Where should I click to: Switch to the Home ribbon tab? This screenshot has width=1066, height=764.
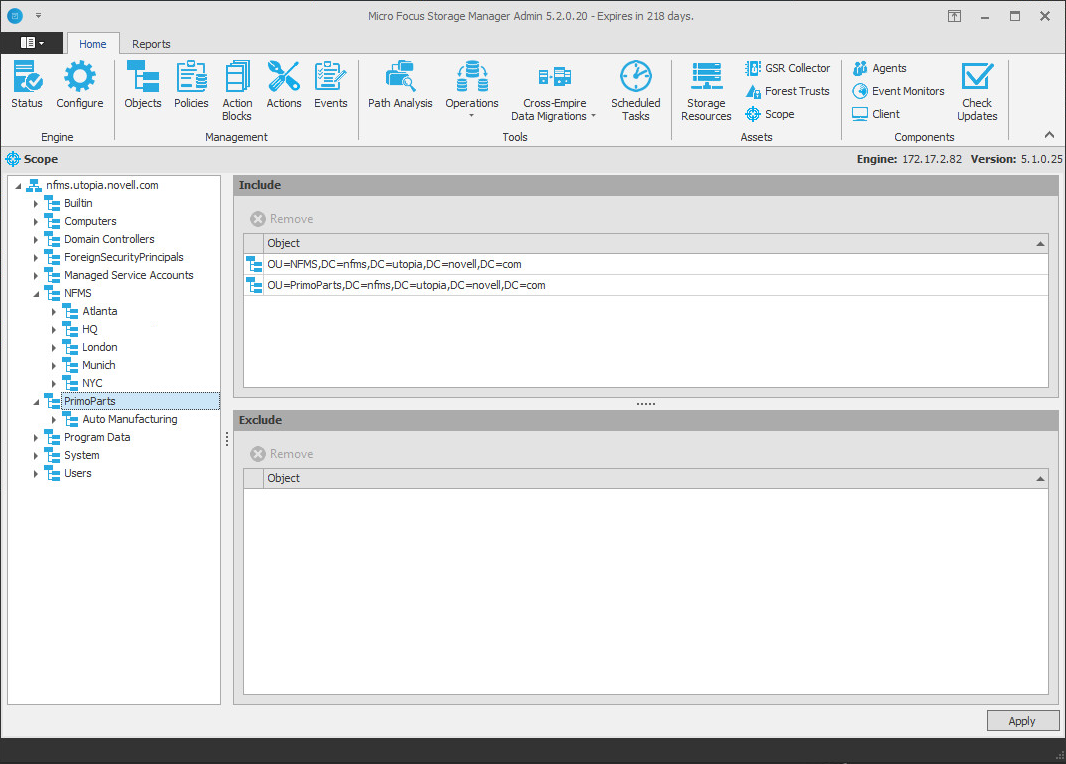click(x=92, y=44)
